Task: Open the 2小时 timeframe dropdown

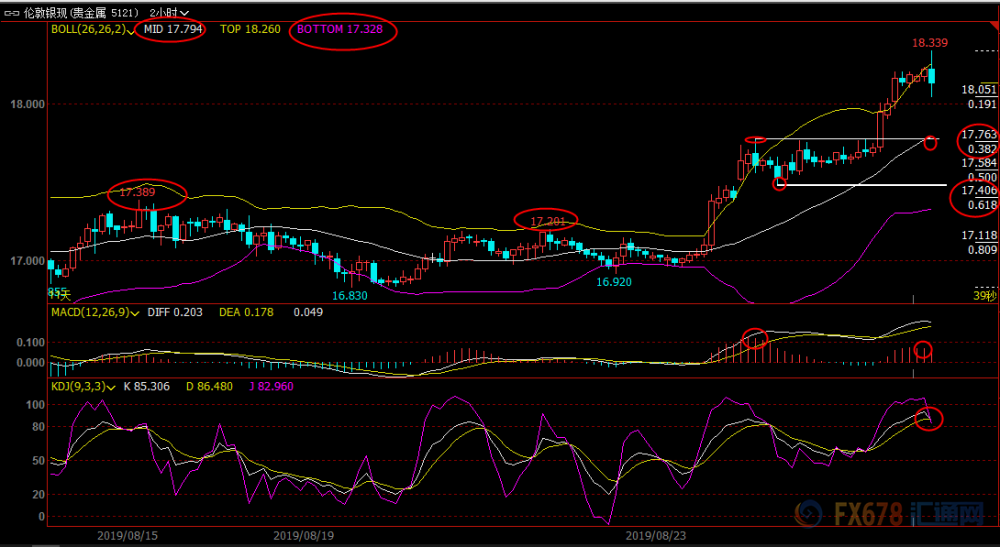Action: pos(169,12)
